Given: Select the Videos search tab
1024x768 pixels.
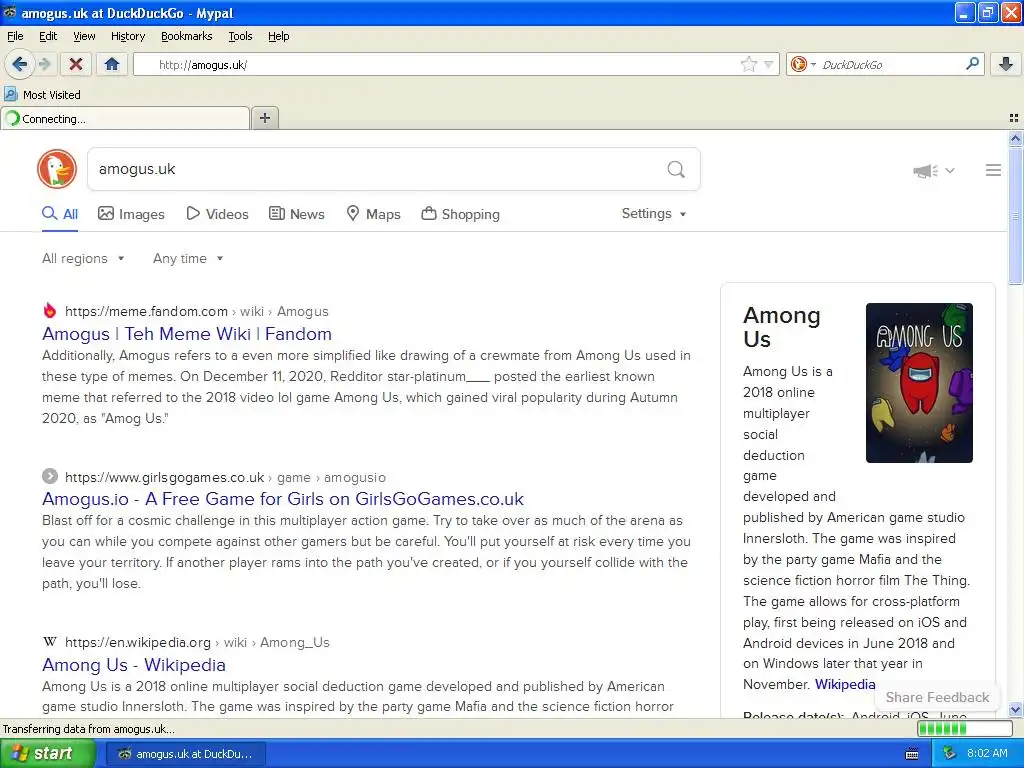Looking at the screenshot, I should pos(217,214).
